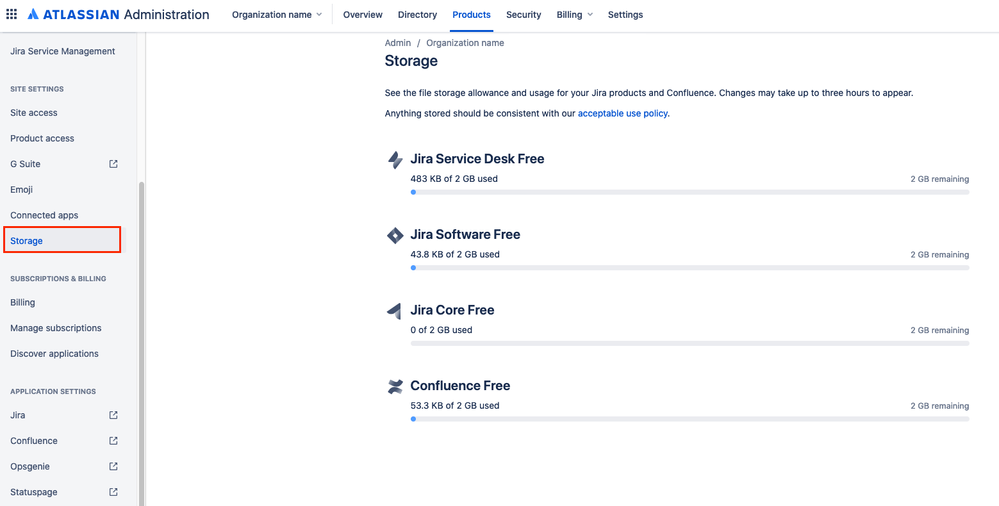999x506 pixels.
Task: Click the Jira Core product icon
Action: click(396, 311)
